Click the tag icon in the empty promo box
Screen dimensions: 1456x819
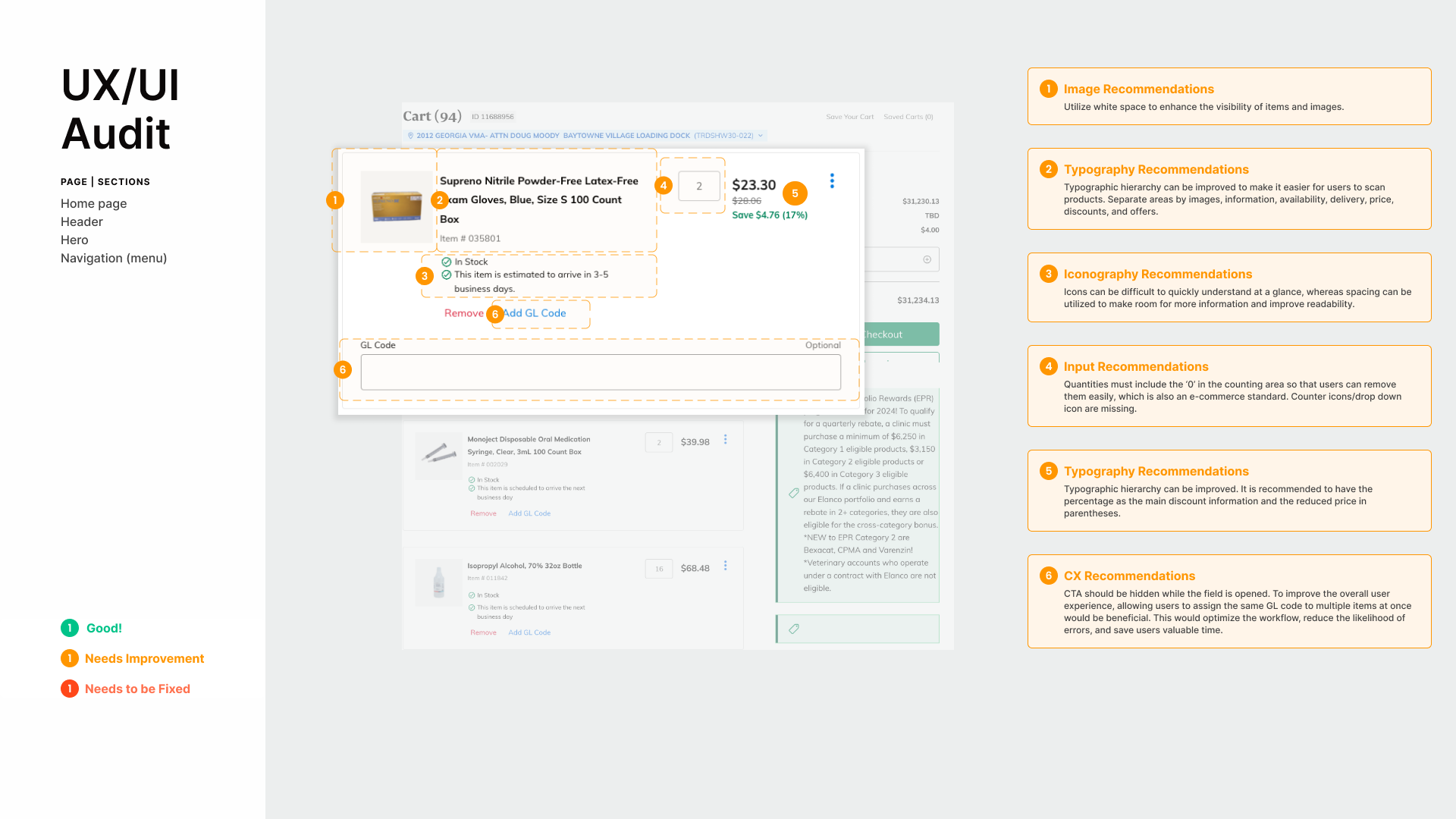(794, 629)
